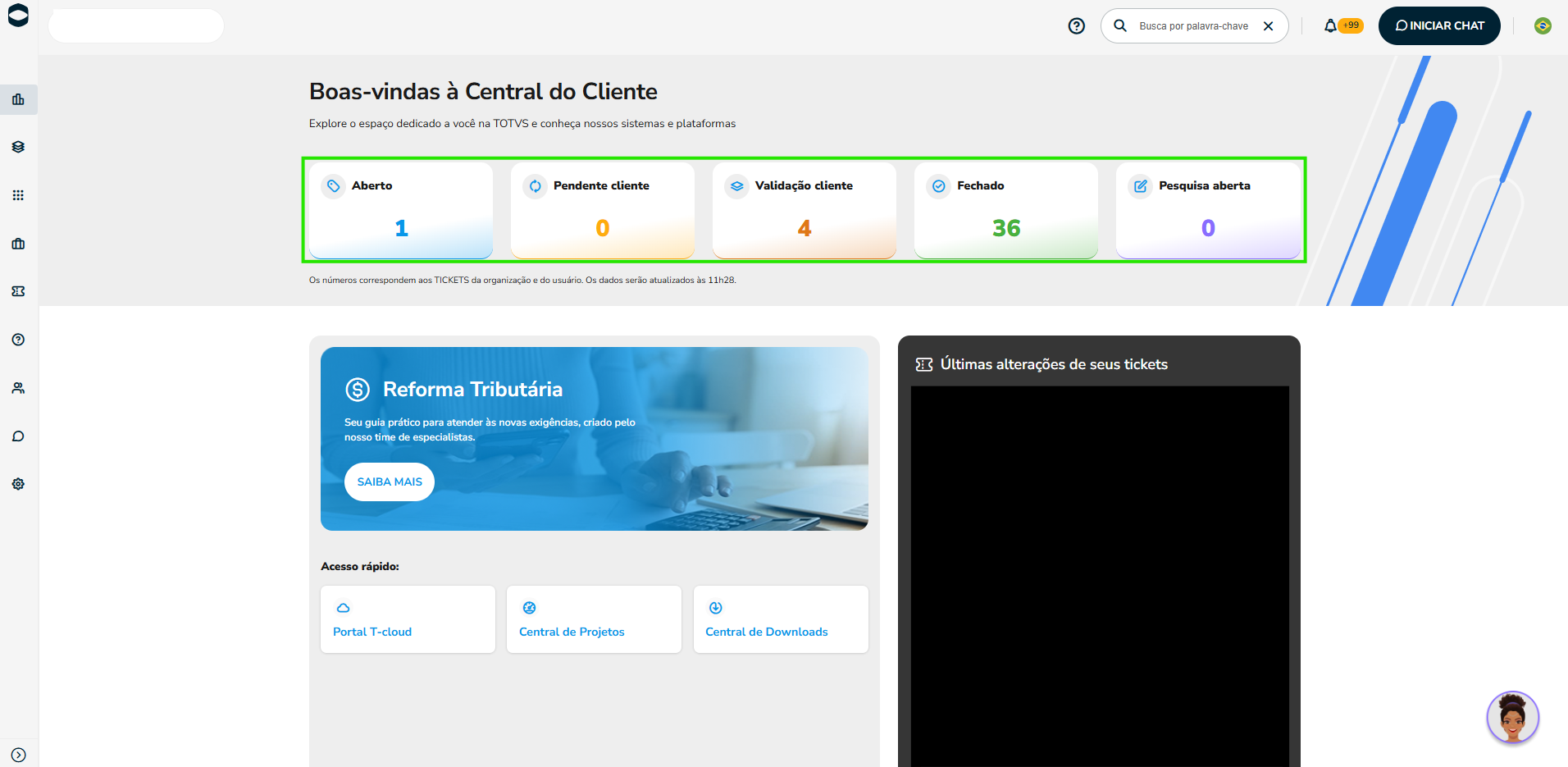The height and width of the screenshot is (767, 1568).
Task: Open the Pesquisa aberta card
Action: pos(1208,210)
